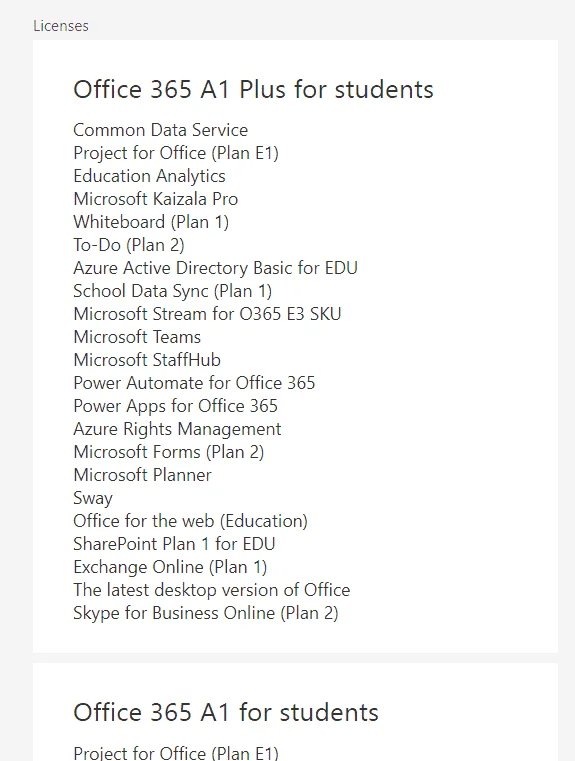Select Microsoft Kaizala Pro
Image resolution: width=575 pixels, height=761 pixels.
(x=156, y=199)
